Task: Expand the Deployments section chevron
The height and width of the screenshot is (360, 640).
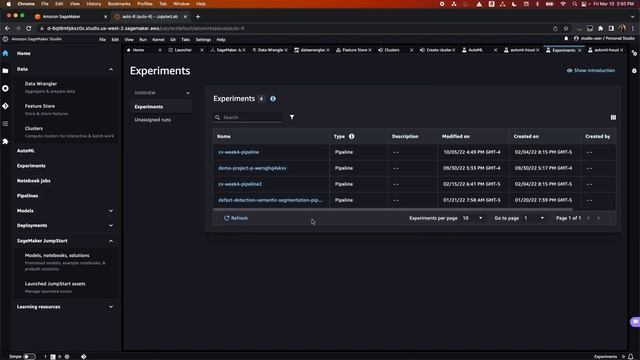Action: tap(111, 226)
